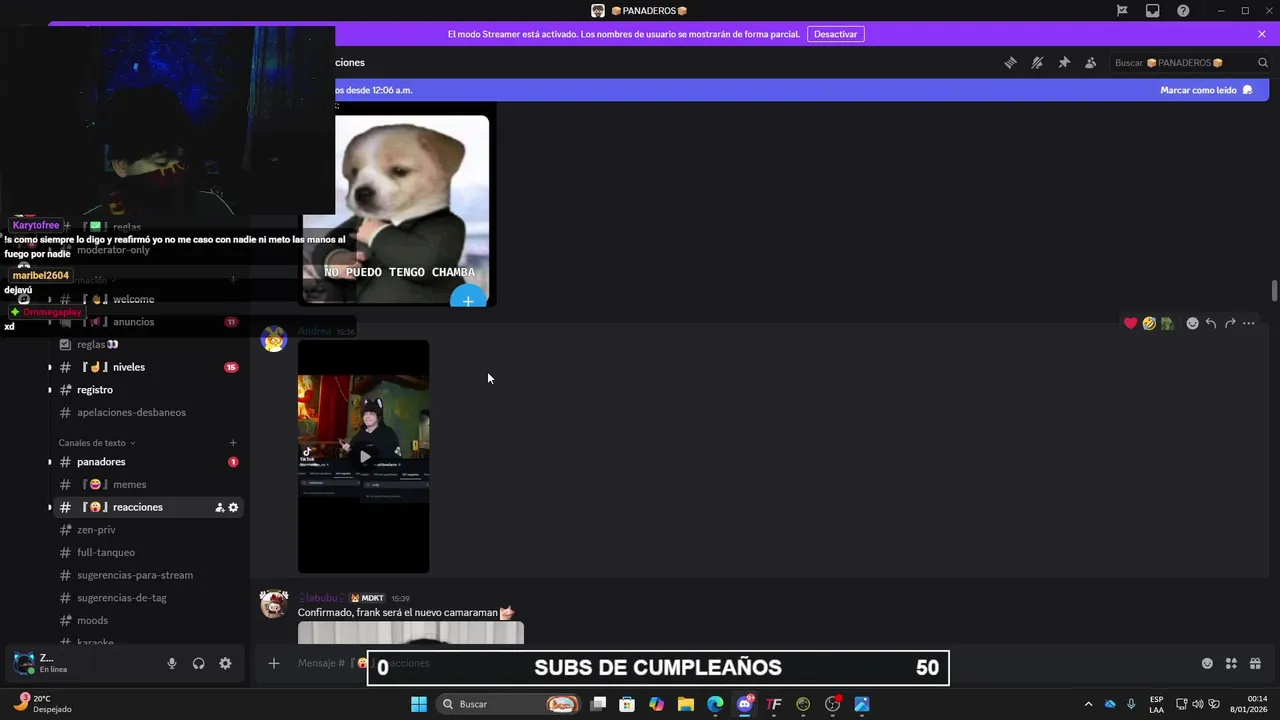Reply to Andrea's message

[x=1211, y=323]
